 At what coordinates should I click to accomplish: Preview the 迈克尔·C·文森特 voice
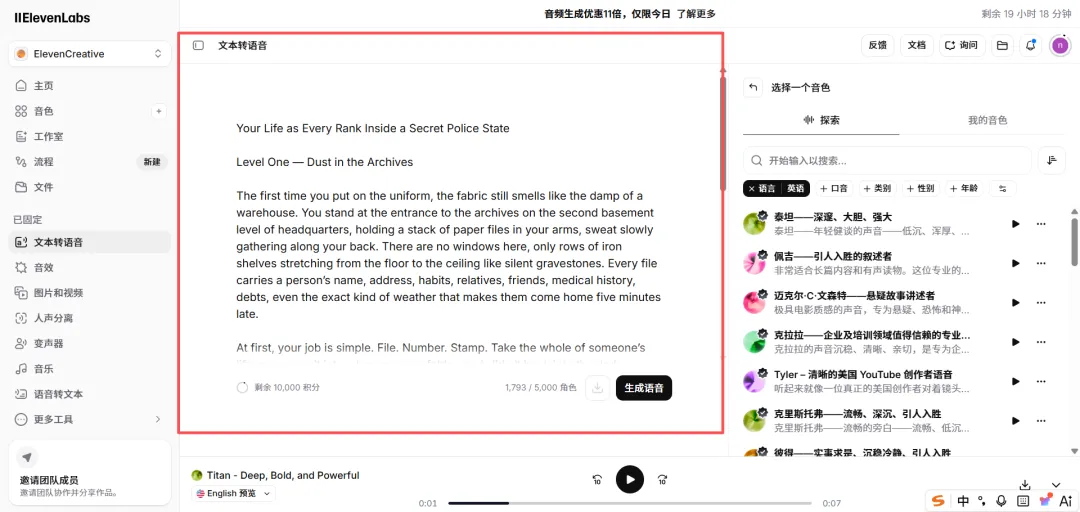tap(1015, 303)
